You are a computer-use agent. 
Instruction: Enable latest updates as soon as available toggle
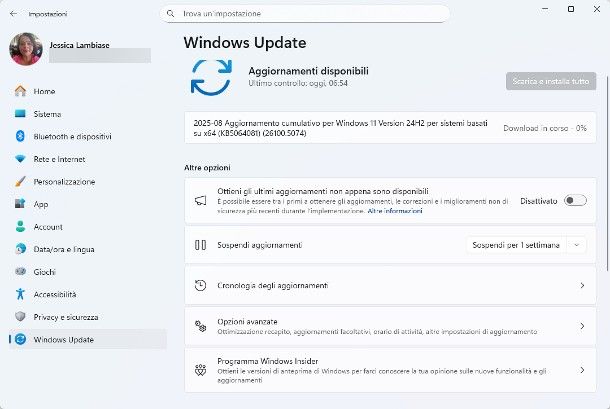click(575, 201)
